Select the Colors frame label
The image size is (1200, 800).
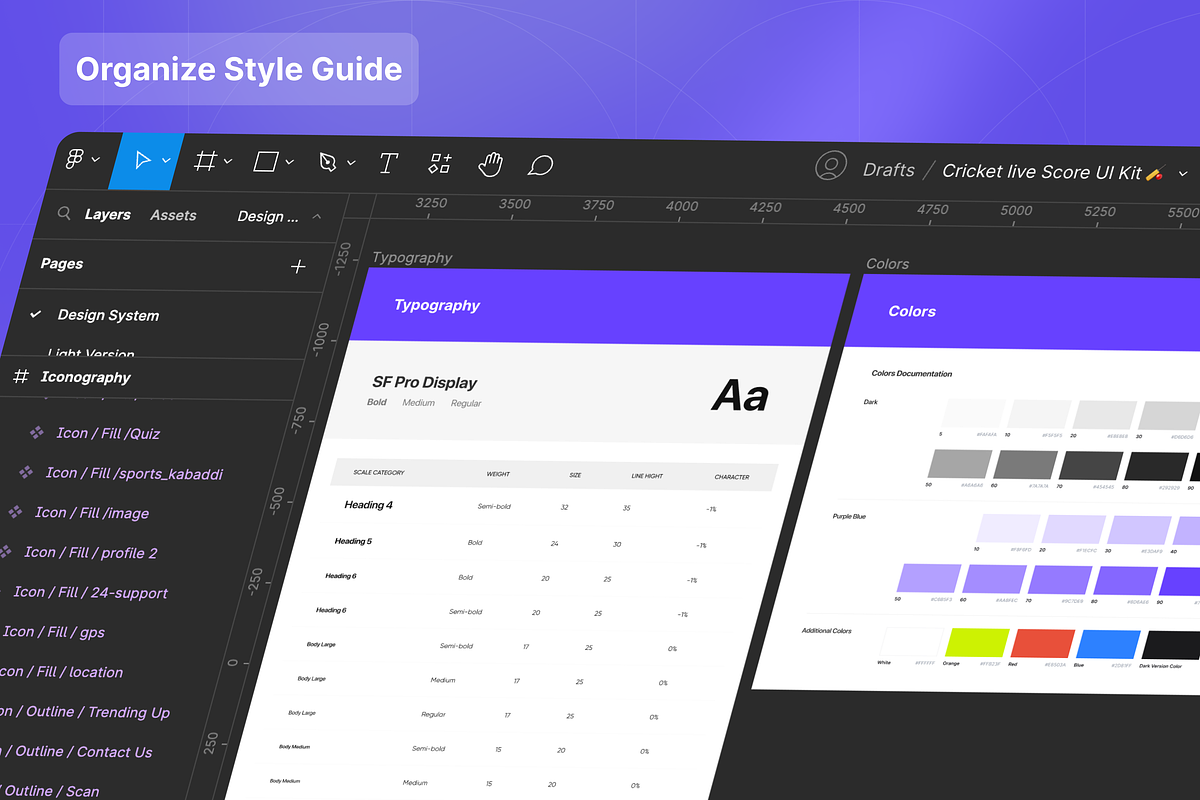(887, 264)
